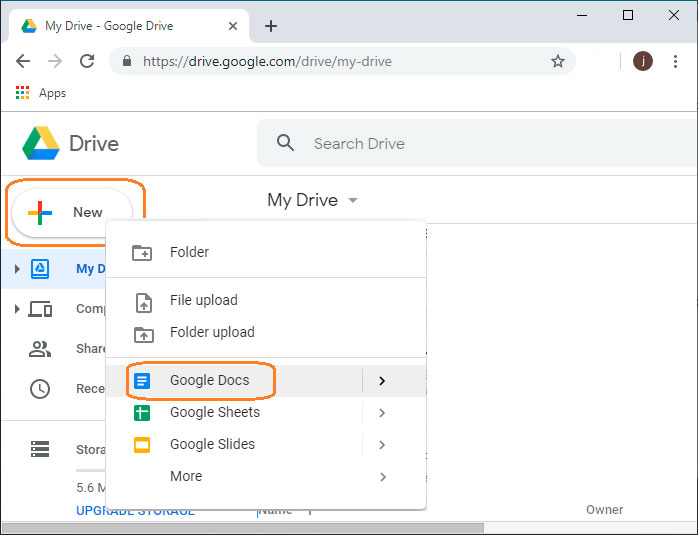
Task: Choose Folder upload from the menu
Action: pyautogui.click(x=266, y=332)
